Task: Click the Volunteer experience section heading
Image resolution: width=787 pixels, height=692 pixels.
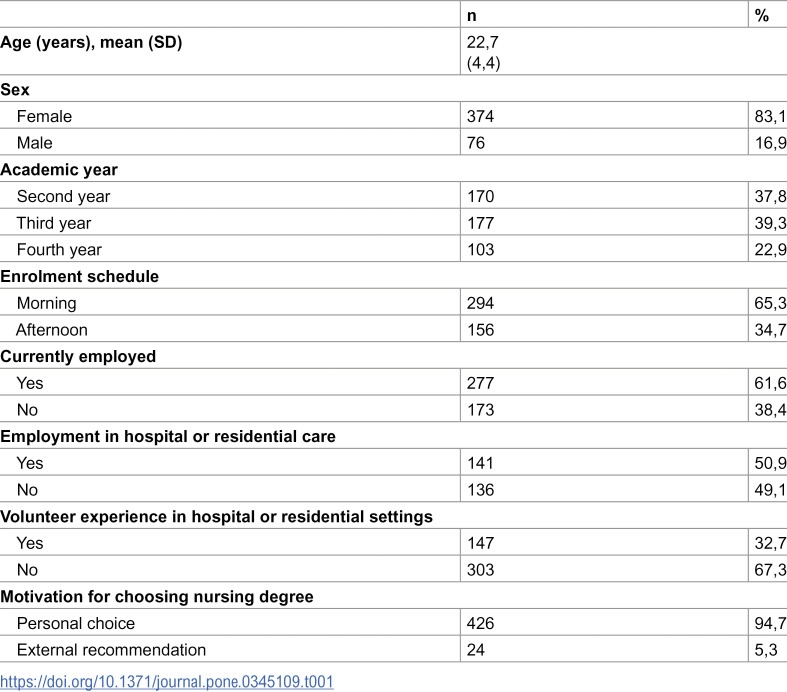Action: tap(216, 516)
